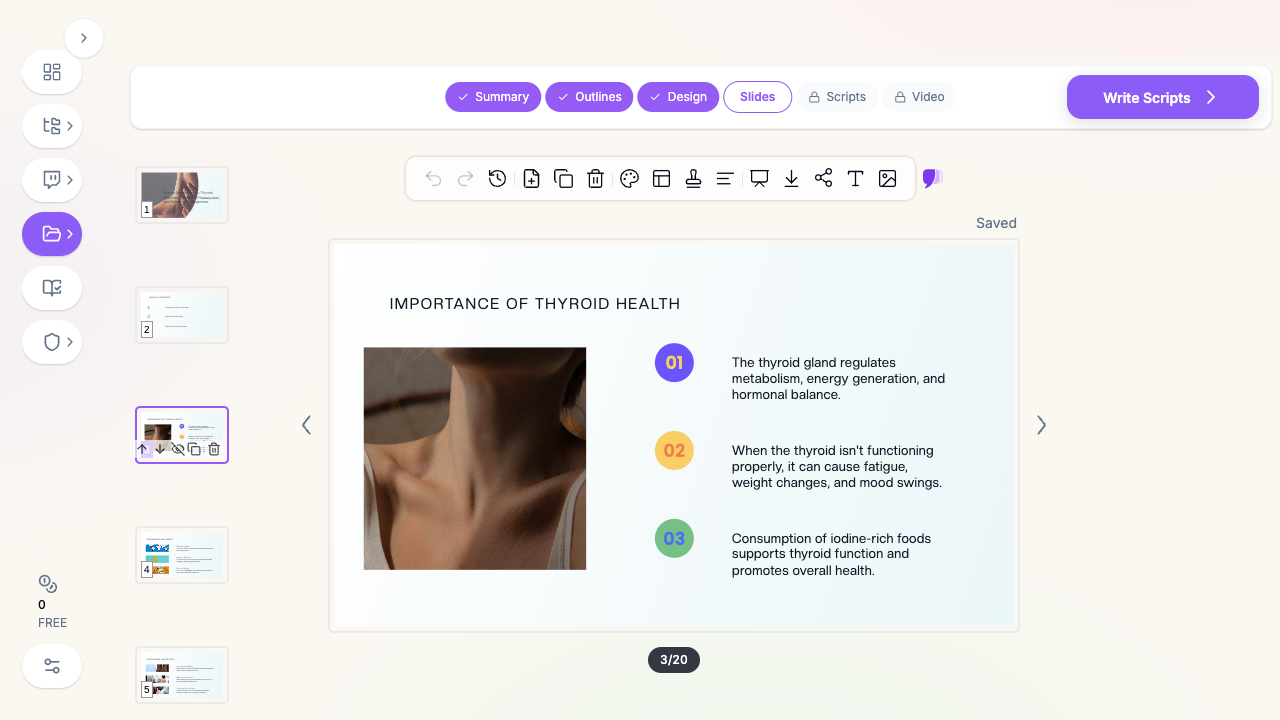This screenshot has height=720, width=1280.
Task: Click the undo arrow in the toolbar
Action: pyautogui.click(x=433, y=179)
